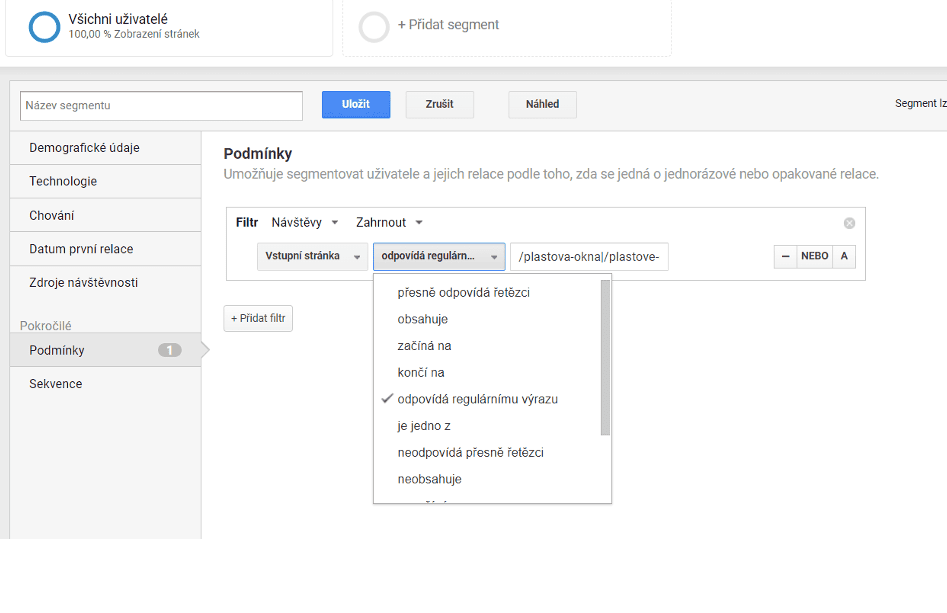Viewport: 947px width, 613px height.
Task: Click the empty circle icon beside Přidat segment
Action: click(374, 27)
